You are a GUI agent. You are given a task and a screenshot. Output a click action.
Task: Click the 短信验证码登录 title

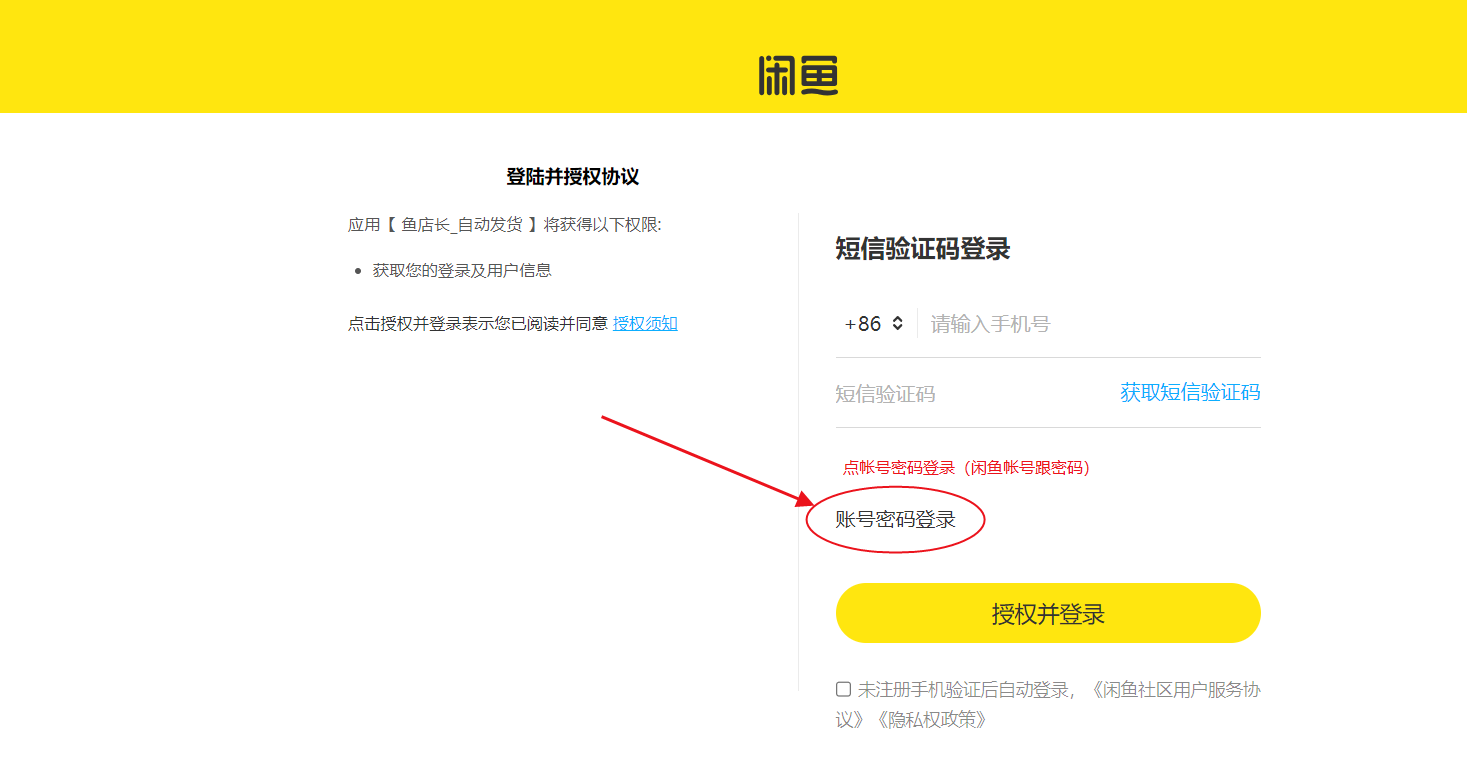pyautogui.click(x=923, y=249)
